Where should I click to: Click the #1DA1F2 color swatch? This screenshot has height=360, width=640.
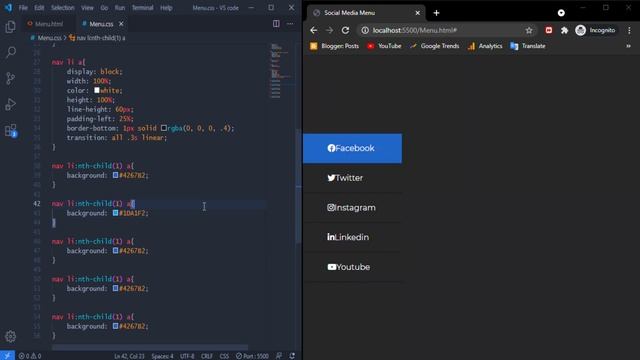point(116,213)
